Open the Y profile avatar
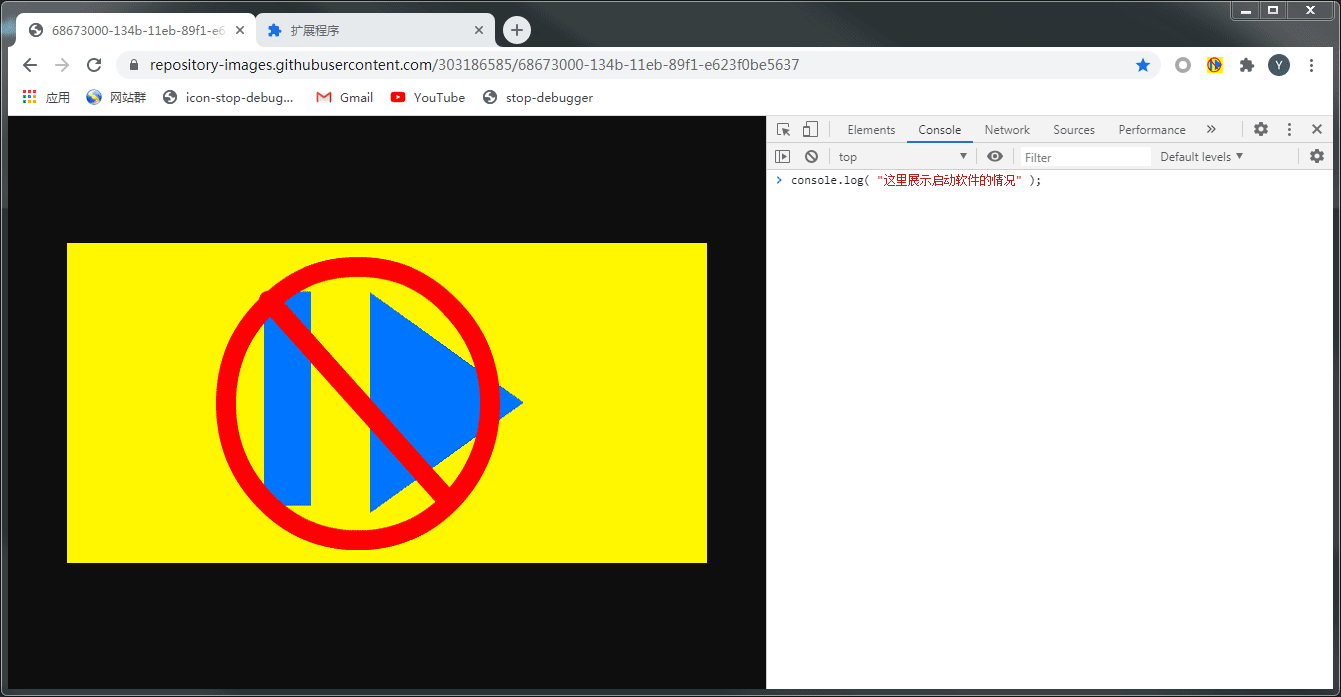 click(1279, 65)
